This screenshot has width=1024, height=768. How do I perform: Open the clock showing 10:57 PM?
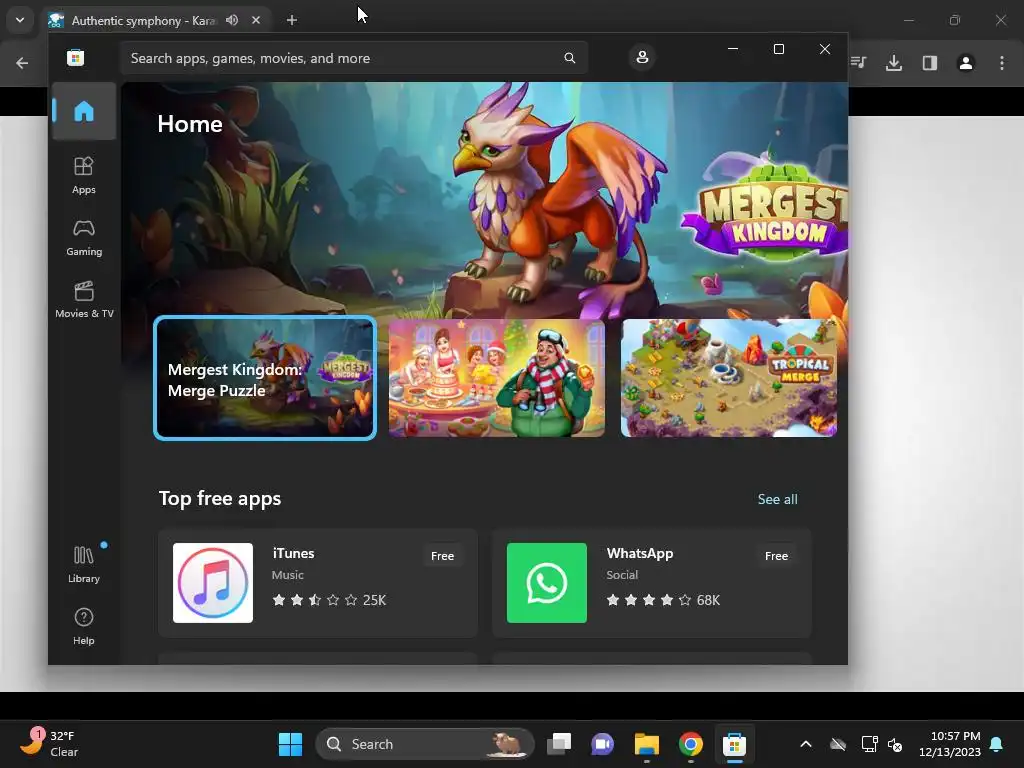point(950,744)
